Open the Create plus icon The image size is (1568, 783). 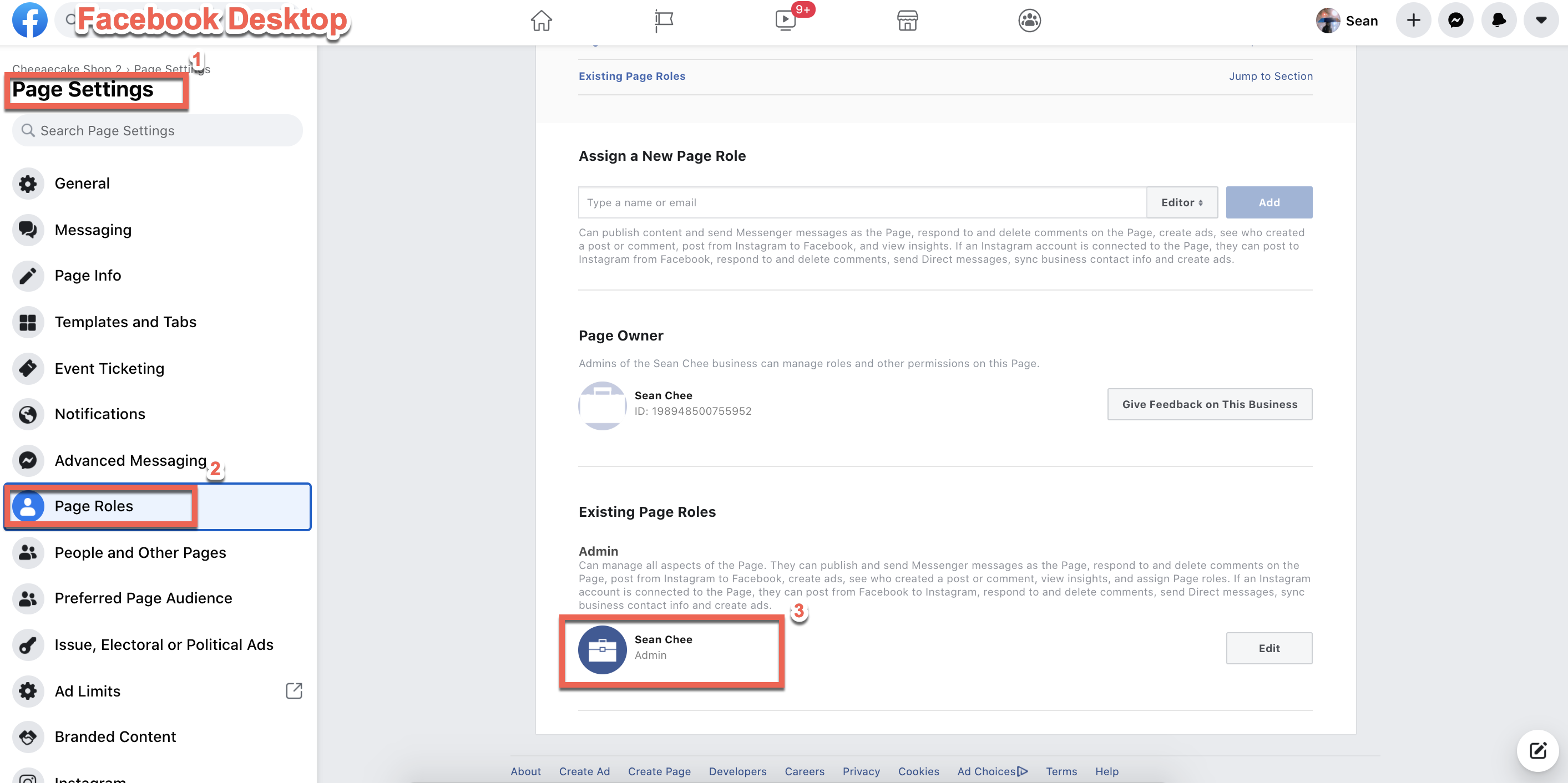click(1413, 20)
